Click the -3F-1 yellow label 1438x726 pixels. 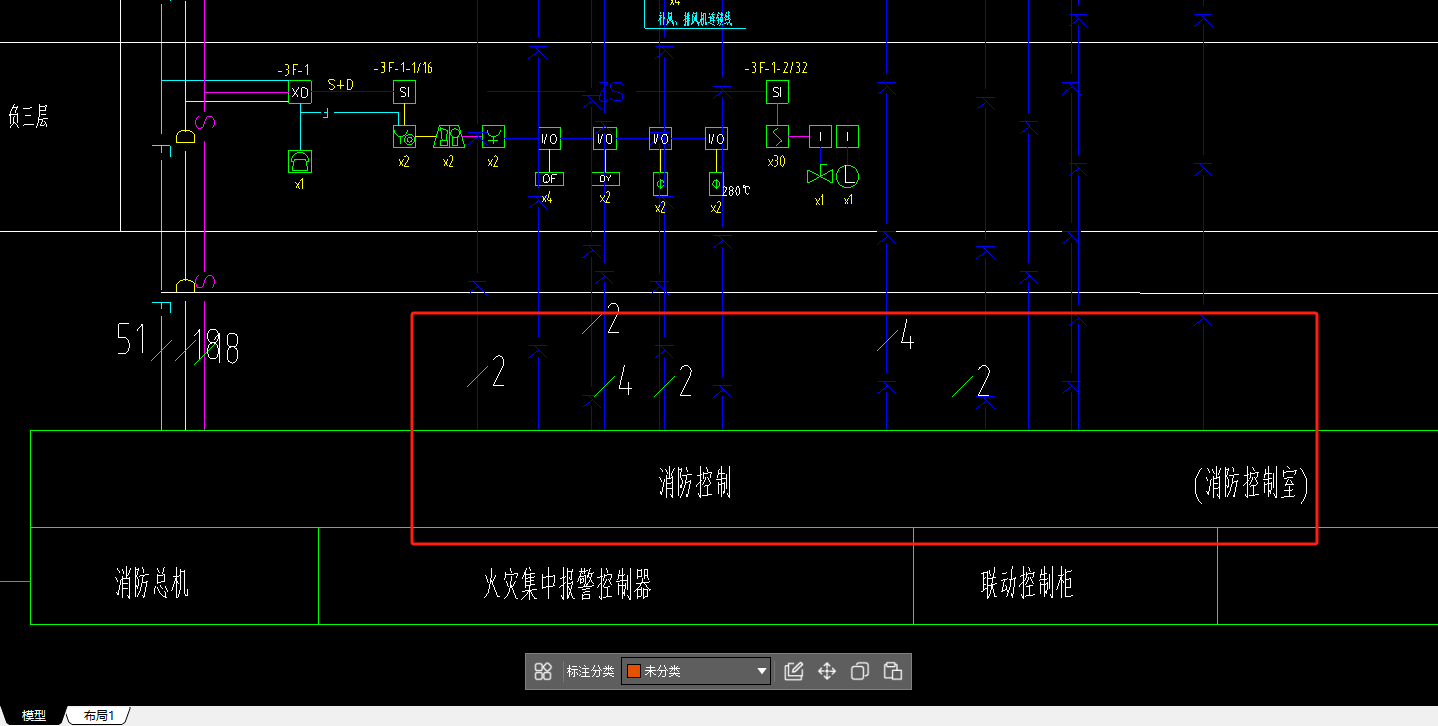[294, 70]
